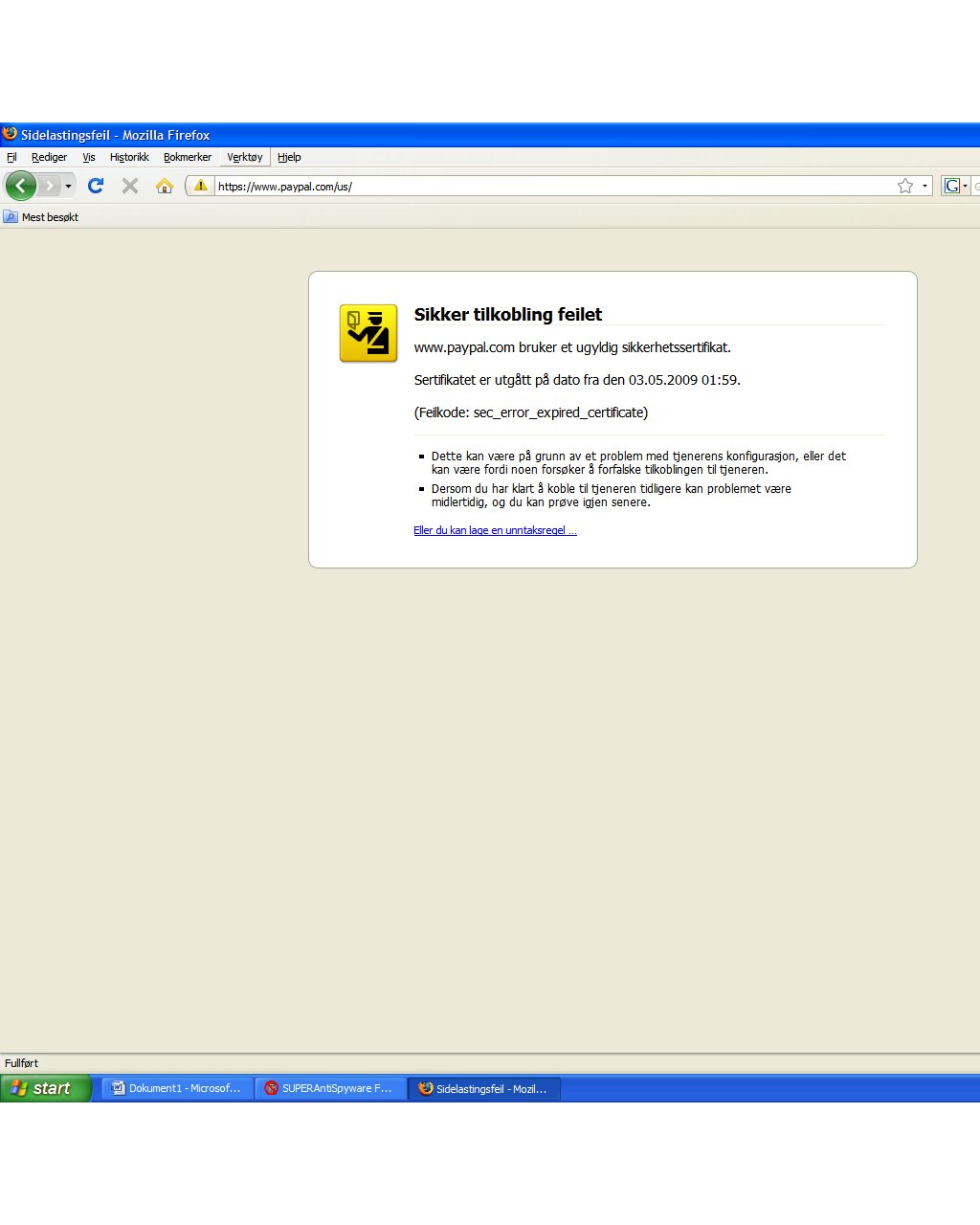Image resolution: width=980 pixels, height=1225 pixels.
Task: Click the yellow warning site identity icon
Action: click(200, 186)
